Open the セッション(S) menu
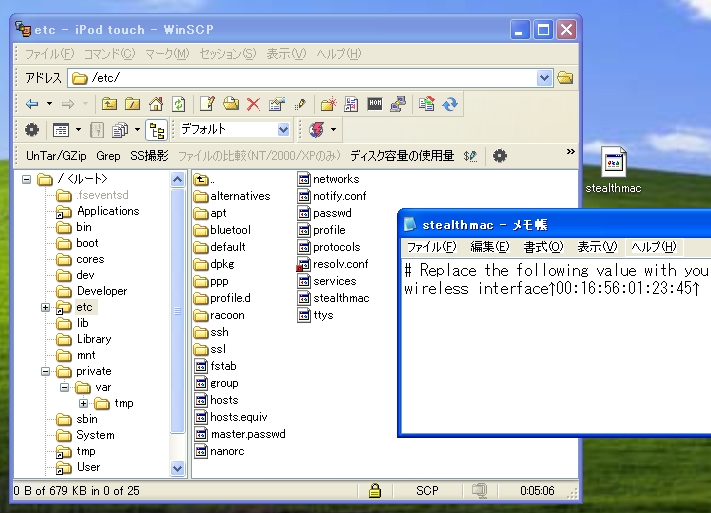This screenshot has height=513, width=711. [x=228, y=54]
